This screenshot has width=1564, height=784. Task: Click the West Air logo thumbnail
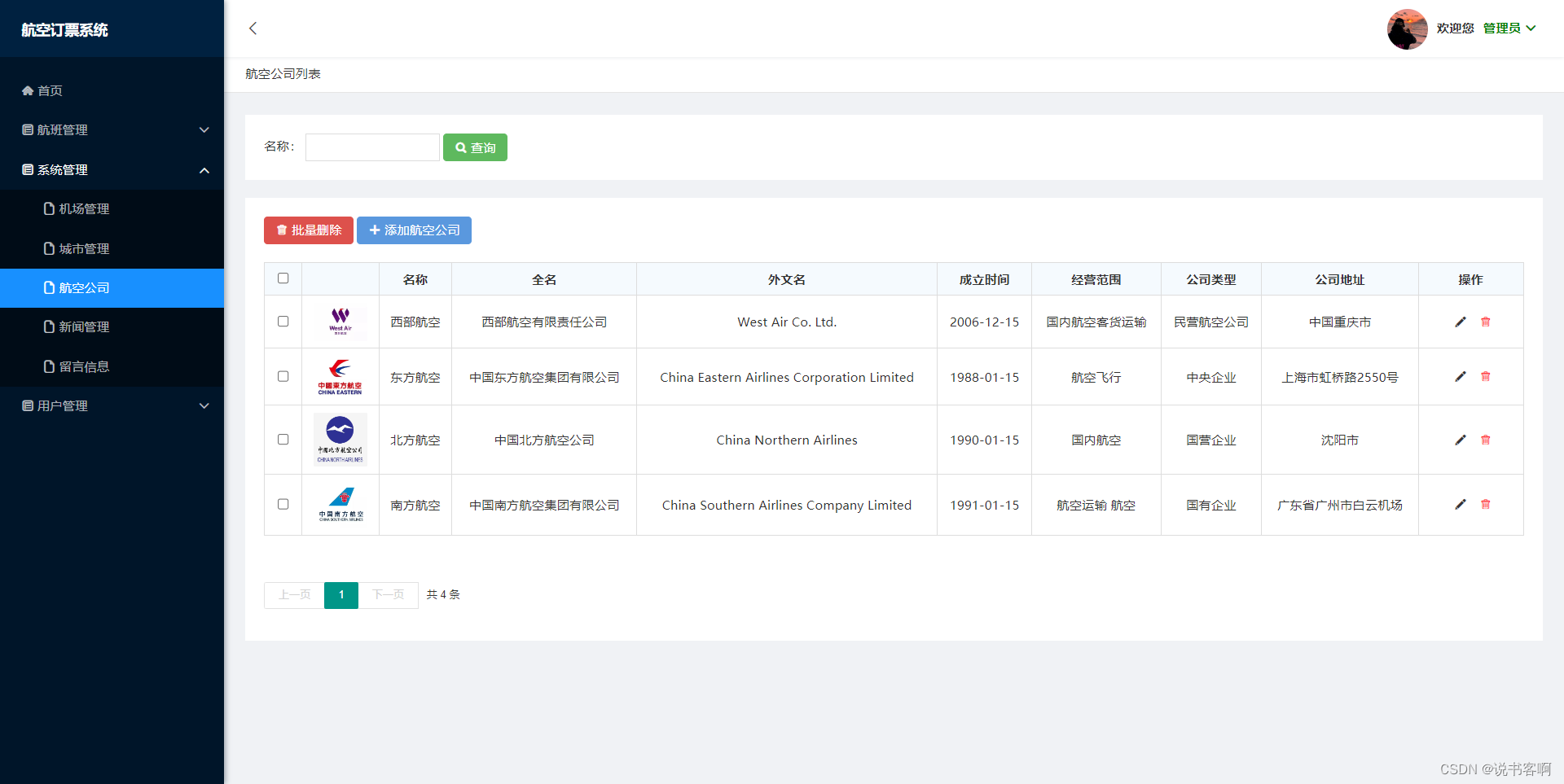tap(340, 322)
